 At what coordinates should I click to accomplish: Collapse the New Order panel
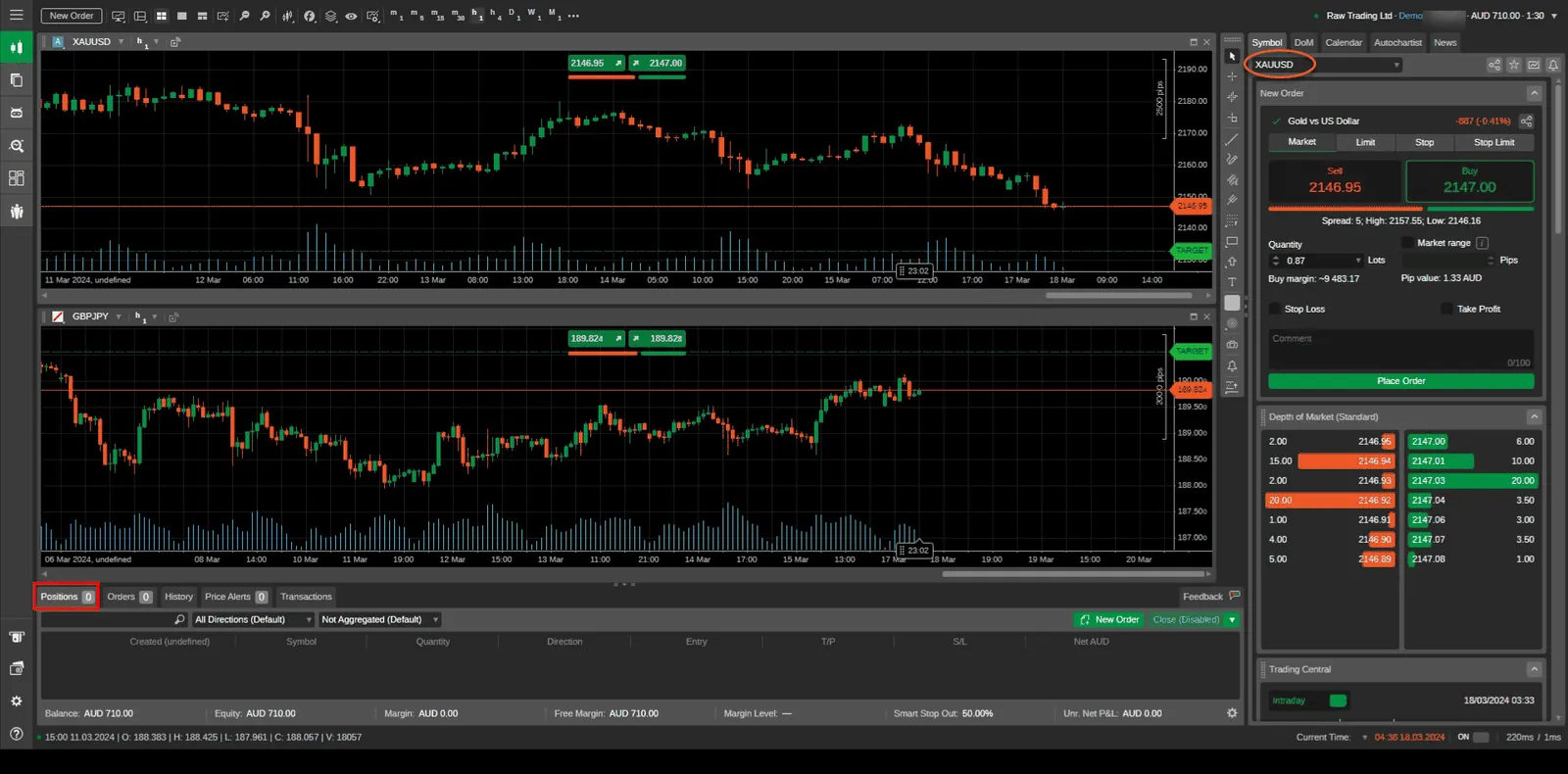click(1534, 93)
